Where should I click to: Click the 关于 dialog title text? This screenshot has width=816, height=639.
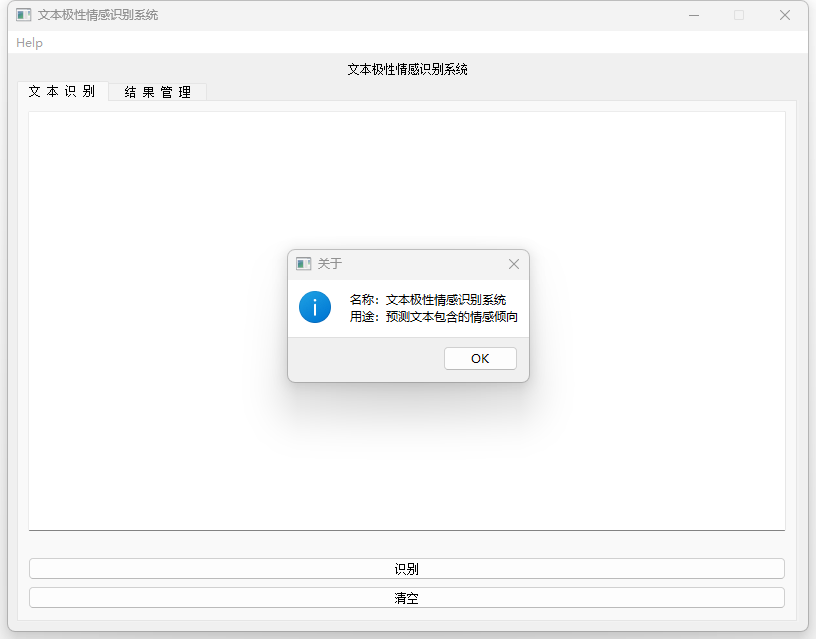330,264
